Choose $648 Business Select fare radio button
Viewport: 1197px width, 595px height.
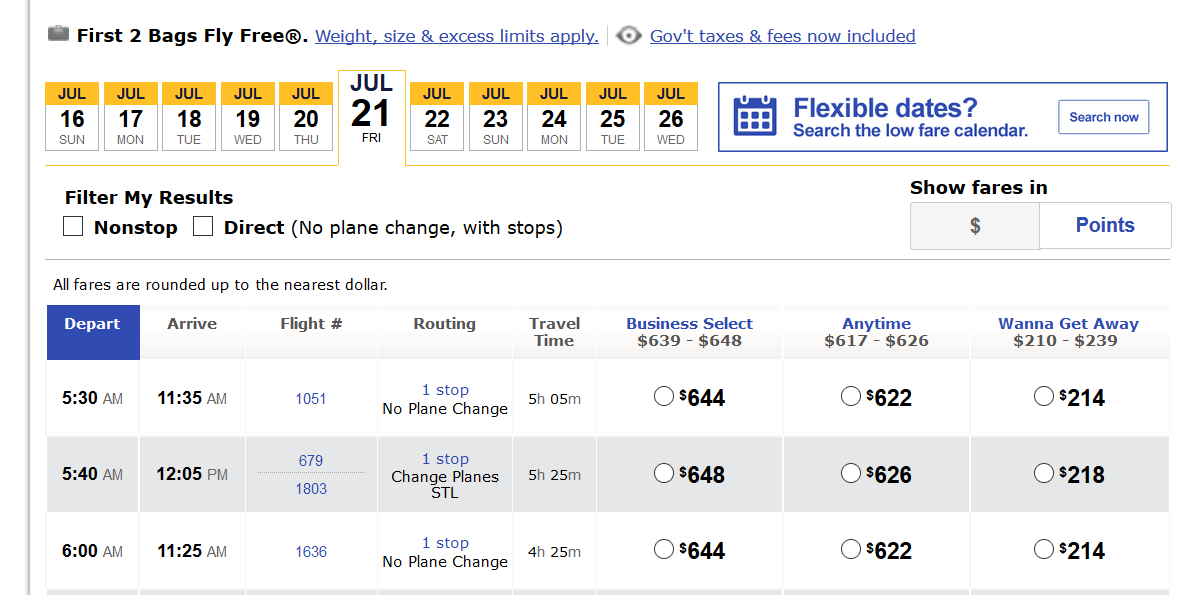coord(663,473)
